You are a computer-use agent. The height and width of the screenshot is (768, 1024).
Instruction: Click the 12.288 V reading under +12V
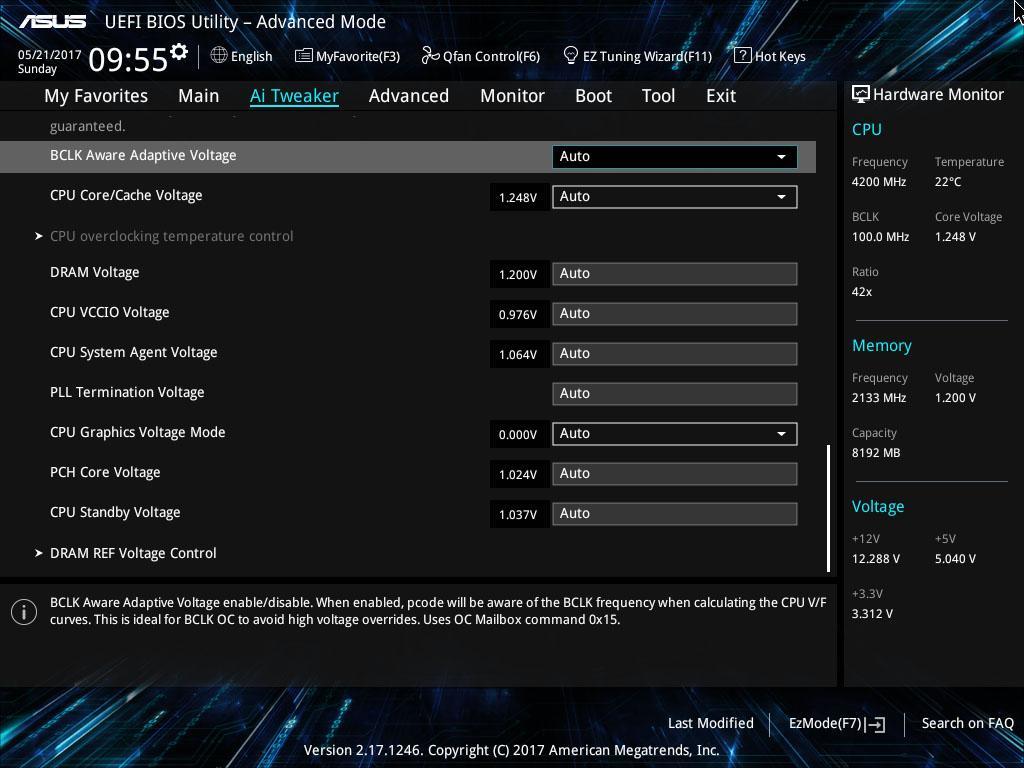click(876, 559)
